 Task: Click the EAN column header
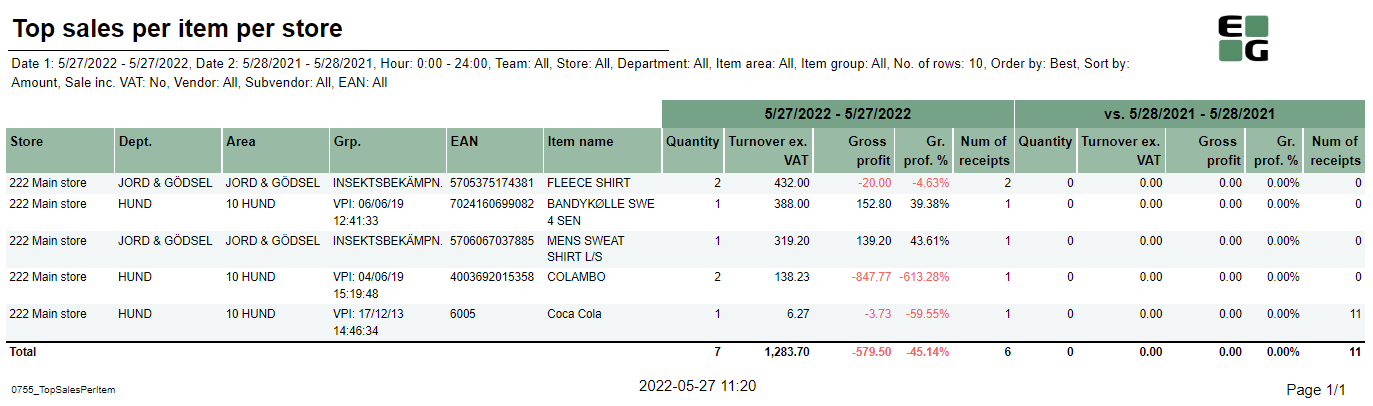click(465, 142)
